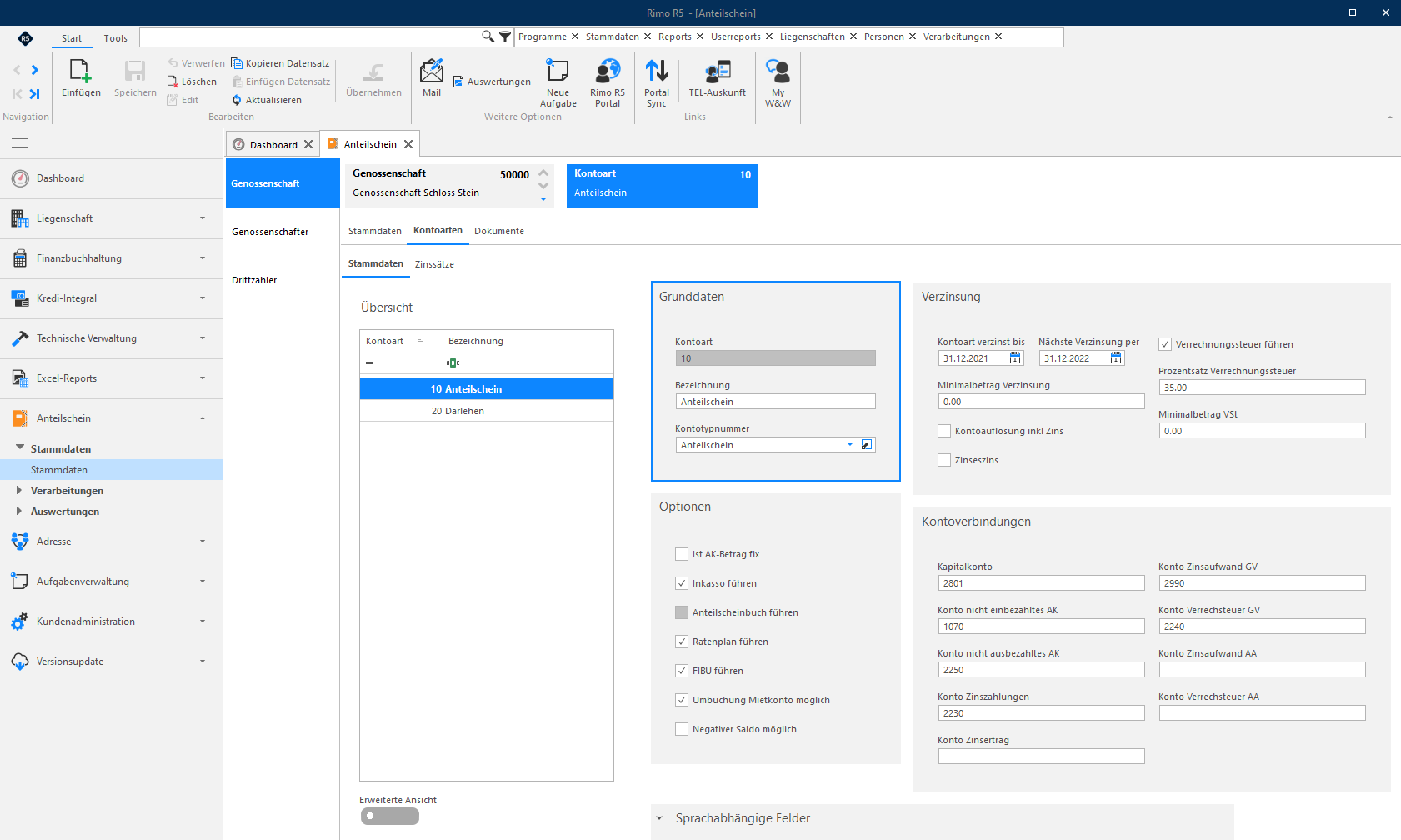
Task: Open calendar picker for Kontoart verzinst bis
Action: tap(1015, 357)
